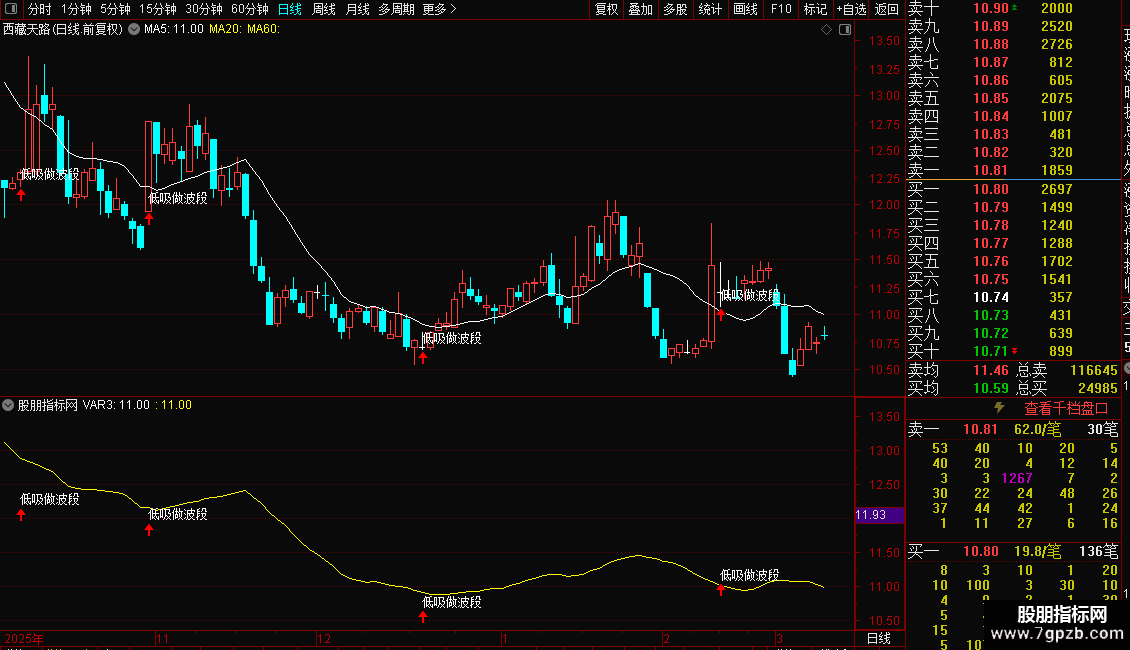
Task: Click stock title 西藏天路(日线.前复权)
Action: (63, 30)
